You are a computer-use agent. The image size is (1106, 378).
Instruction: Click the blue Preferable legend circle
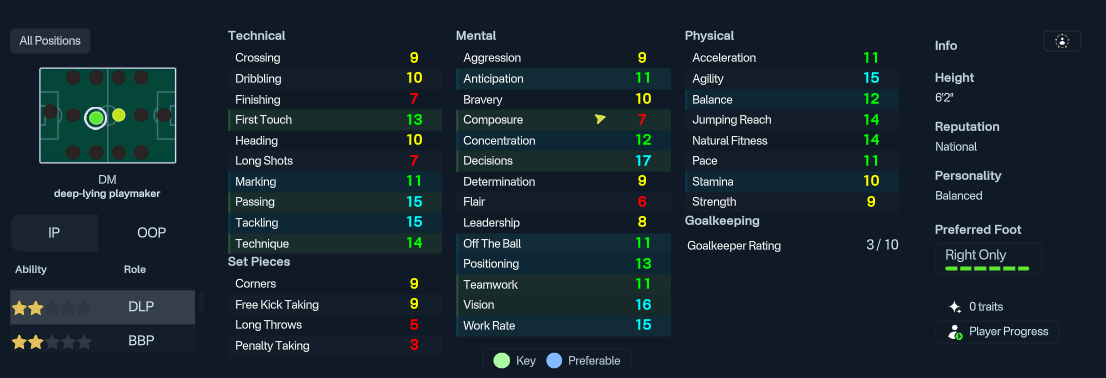click(554, 360)
